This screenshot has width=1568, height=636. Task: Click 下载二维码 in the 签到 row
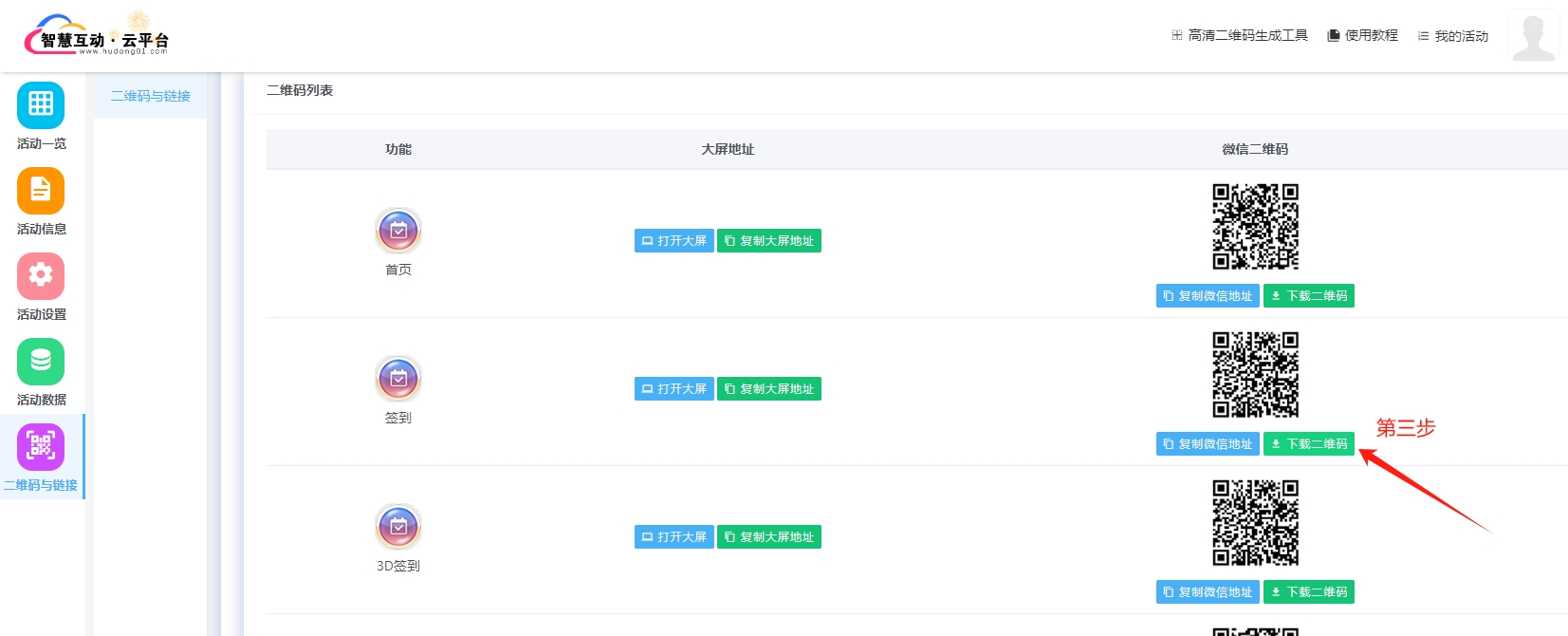1309,444
